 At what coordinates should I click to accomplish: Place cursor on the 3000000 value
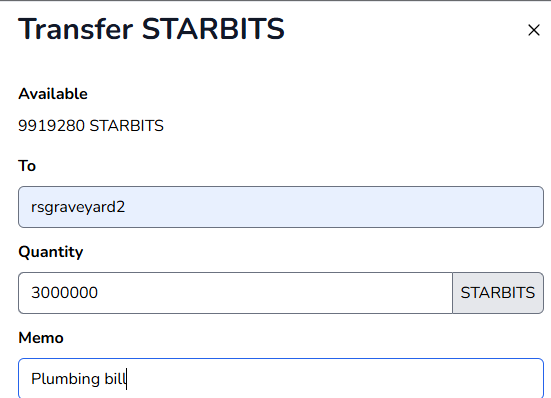pyautogui.click(x=64, y=293)
